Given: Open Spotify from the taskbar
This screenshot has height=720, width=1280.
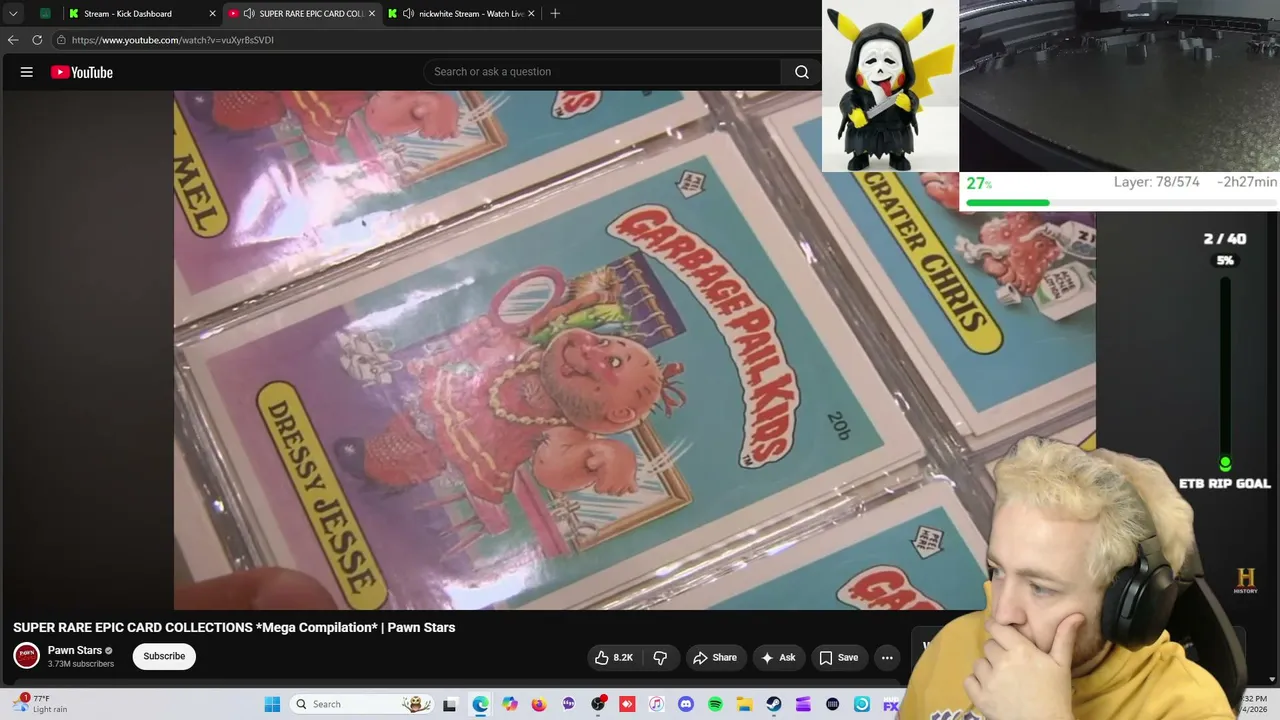Looking at the screenshot, I should 715,704.
